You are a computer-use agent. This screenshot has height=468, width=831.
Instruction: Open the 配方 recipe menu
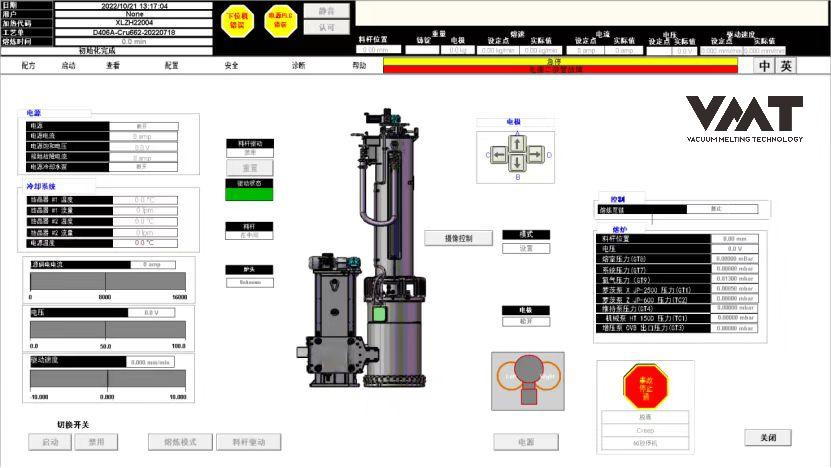[x=28, y=66]
